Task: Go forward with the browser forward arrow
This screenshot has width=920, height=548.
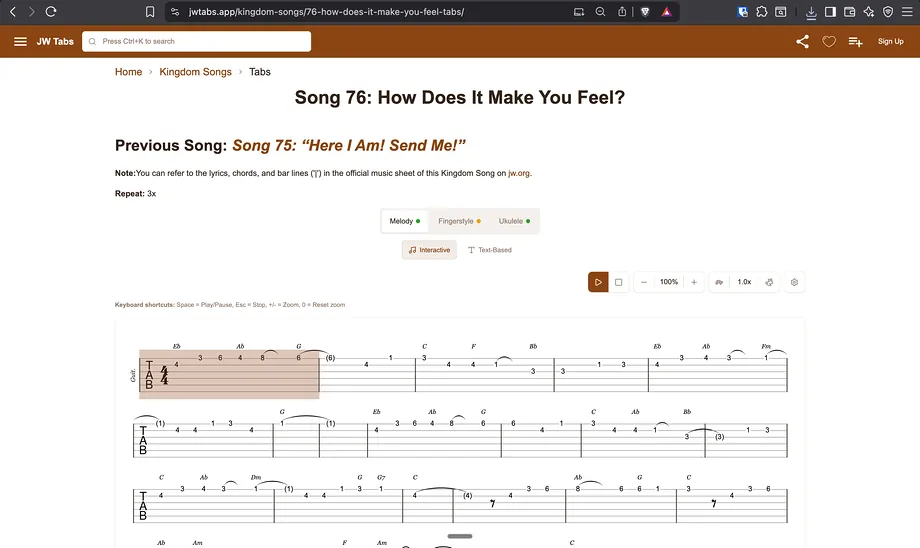Action: [32, 12]
